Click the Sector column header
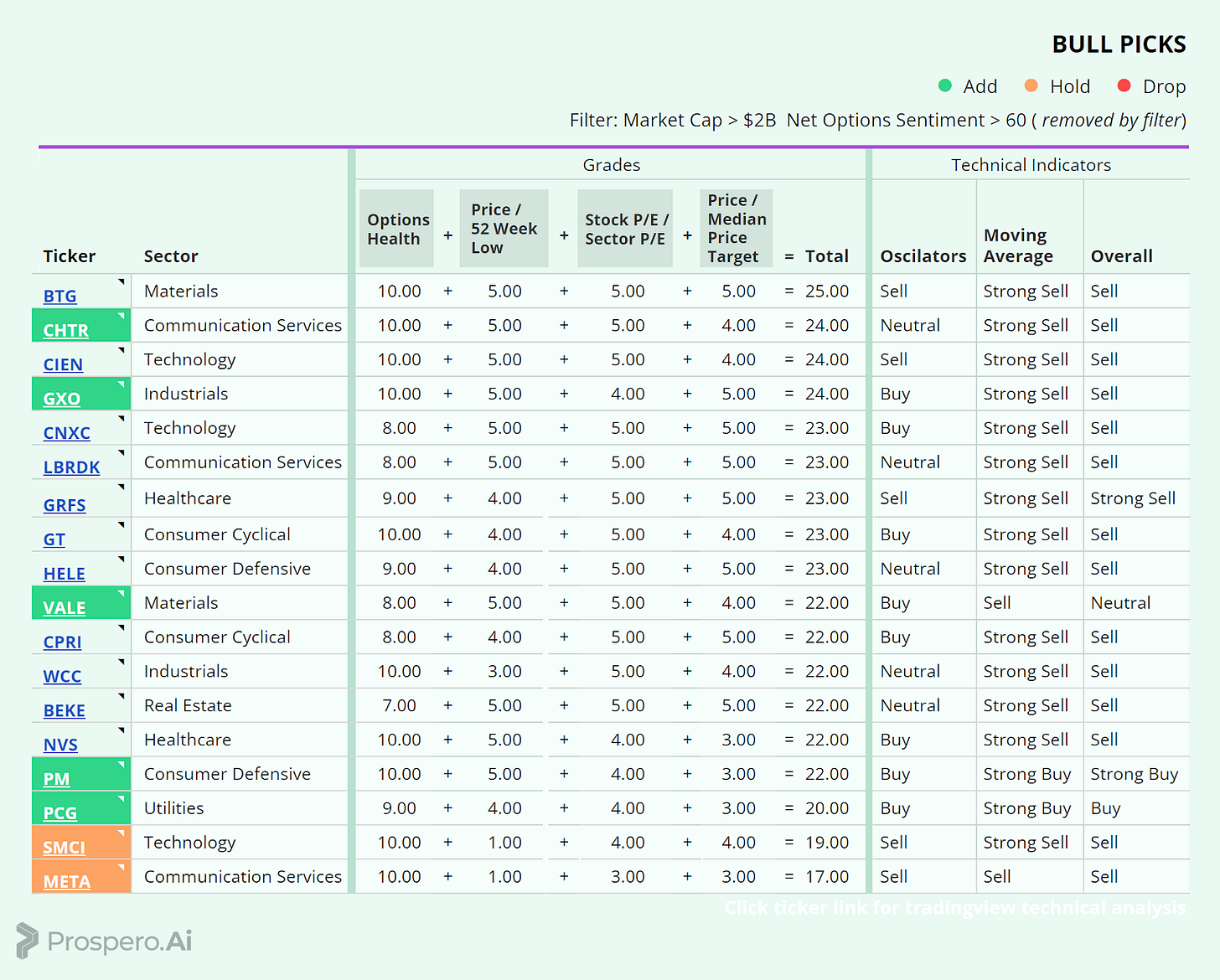The height and width of the screenshot is (980, 1220). click(171, 256)
